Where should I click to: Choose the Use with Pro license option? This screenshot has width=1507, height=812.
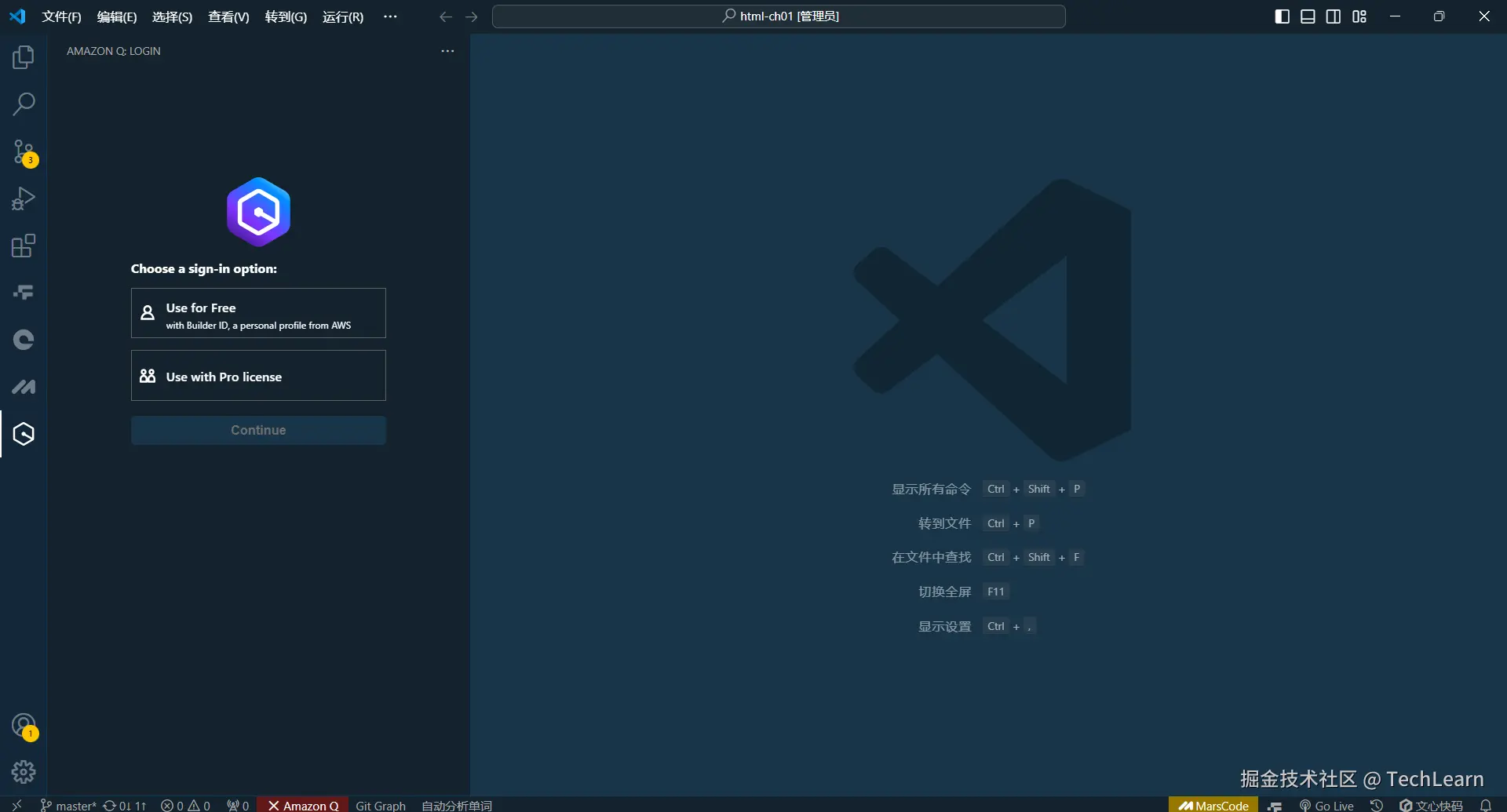click(258, 376)
